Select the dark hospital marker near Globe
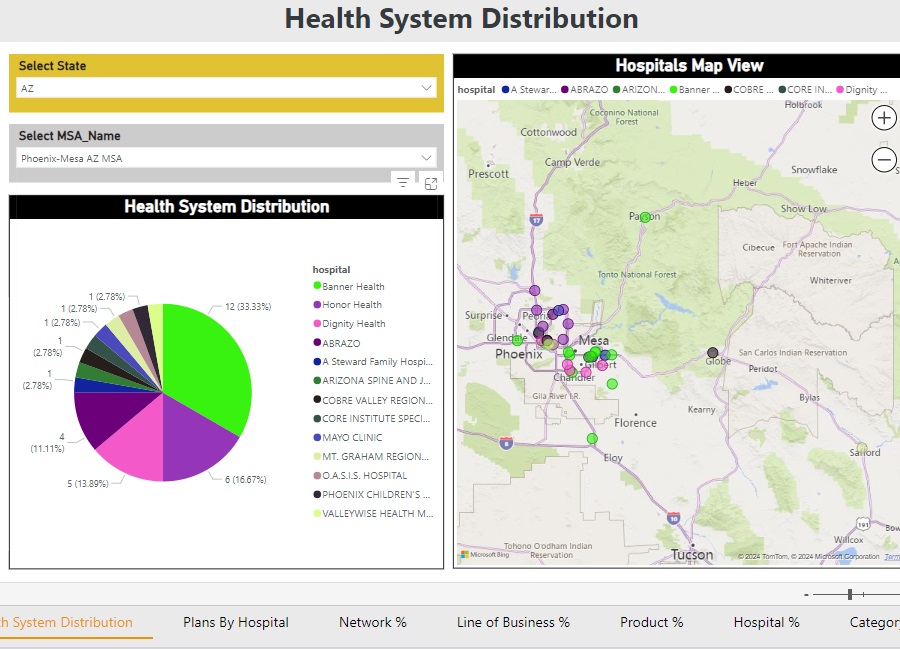Image resolution: width=900 pixels, height=649 pixels. pos(712,352)
